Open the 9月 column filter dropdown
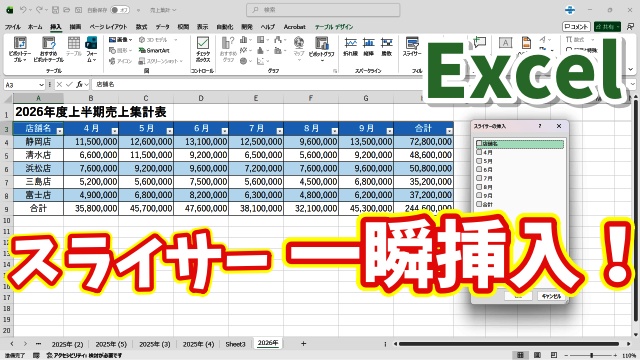The width and height of the screenshot is (640, 360). pos(390,131)
